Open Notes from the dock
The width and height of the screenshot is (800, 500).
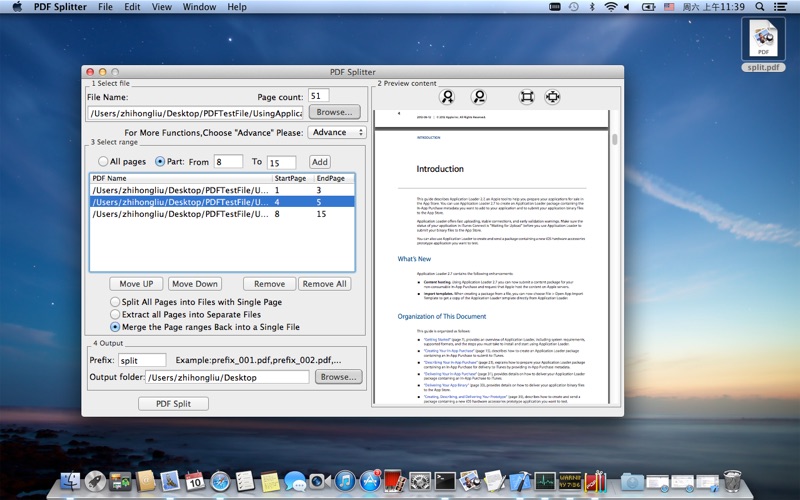270,481
